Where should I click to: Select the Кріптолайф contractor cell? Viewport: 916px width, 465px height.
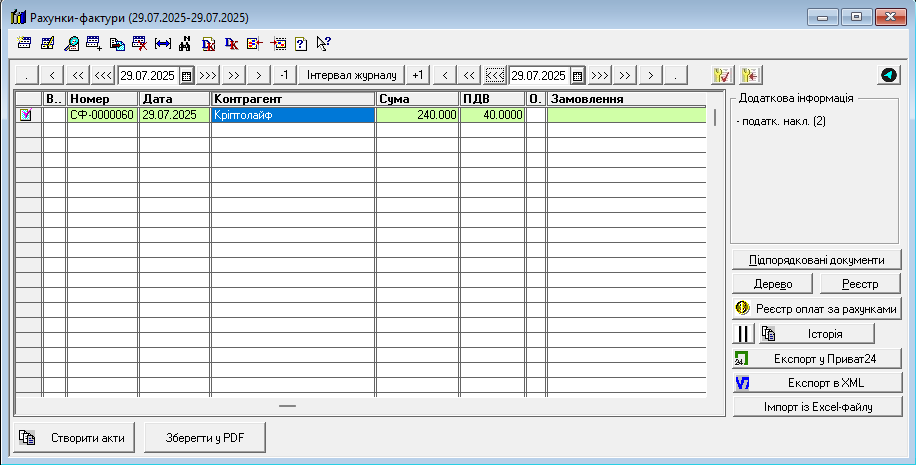292,116
